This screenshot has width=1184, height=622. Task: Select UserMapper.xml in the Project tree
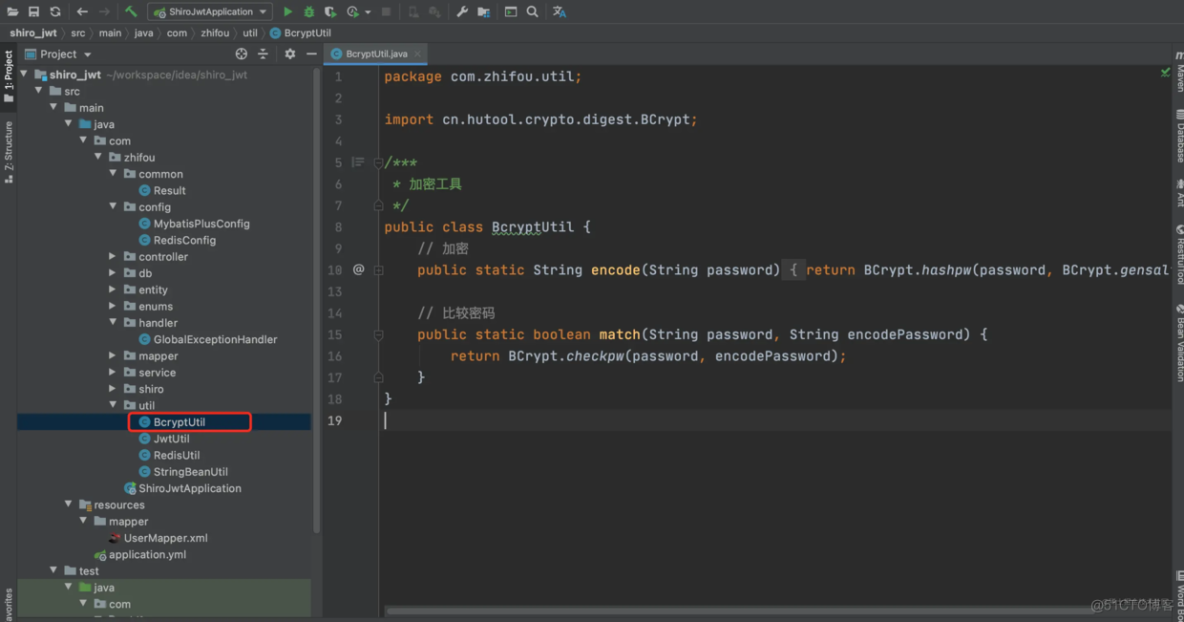(x=167, y=537)
